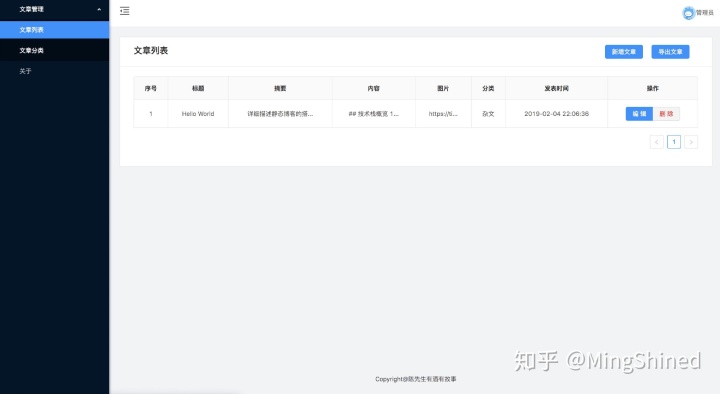This screenshot has width=720, height=394.
Task: Click the ## 技术栈 content cell
Action: [x=374, y=114]
